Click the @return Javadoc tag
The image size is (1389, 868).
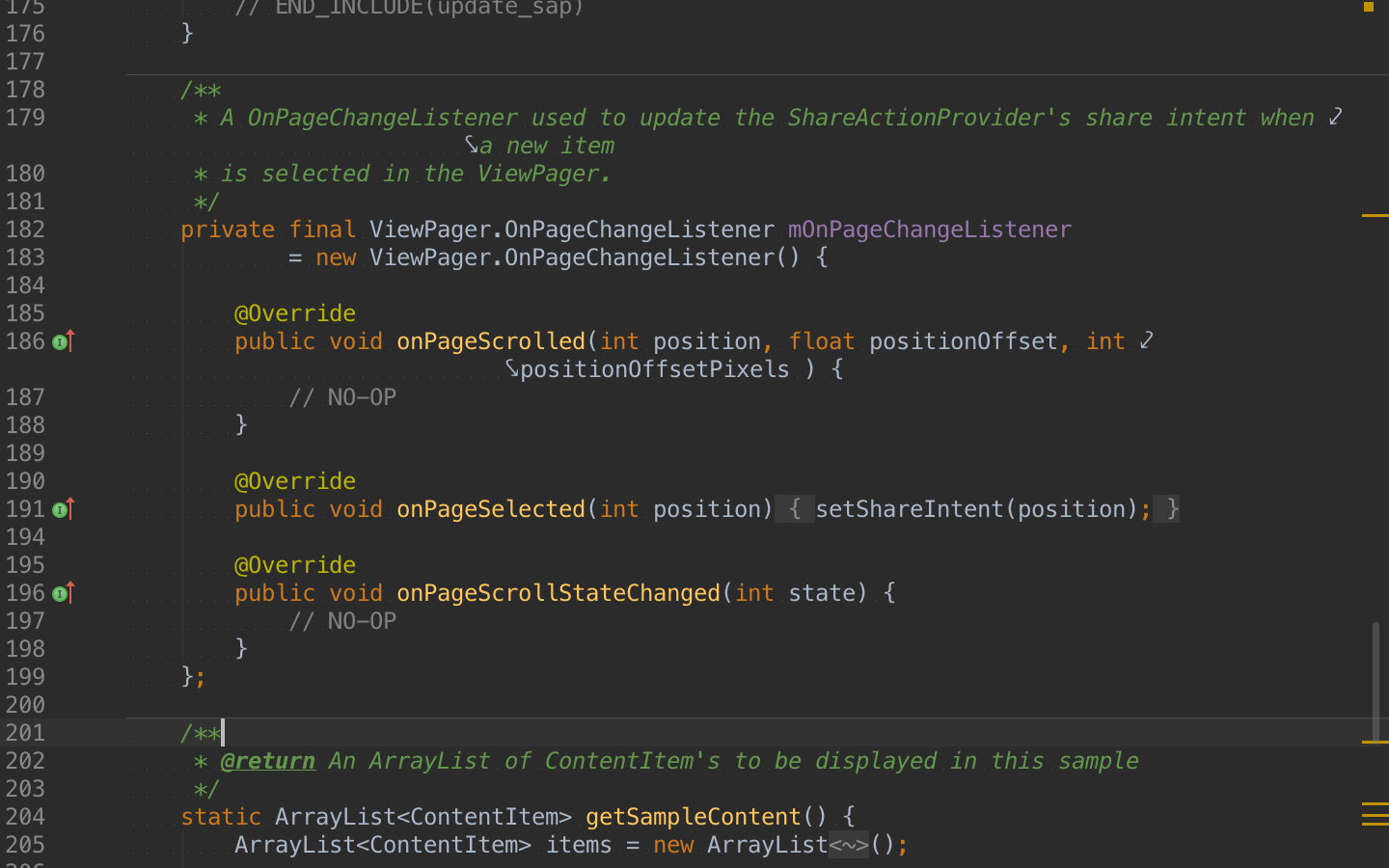click(x=267, y=761)
